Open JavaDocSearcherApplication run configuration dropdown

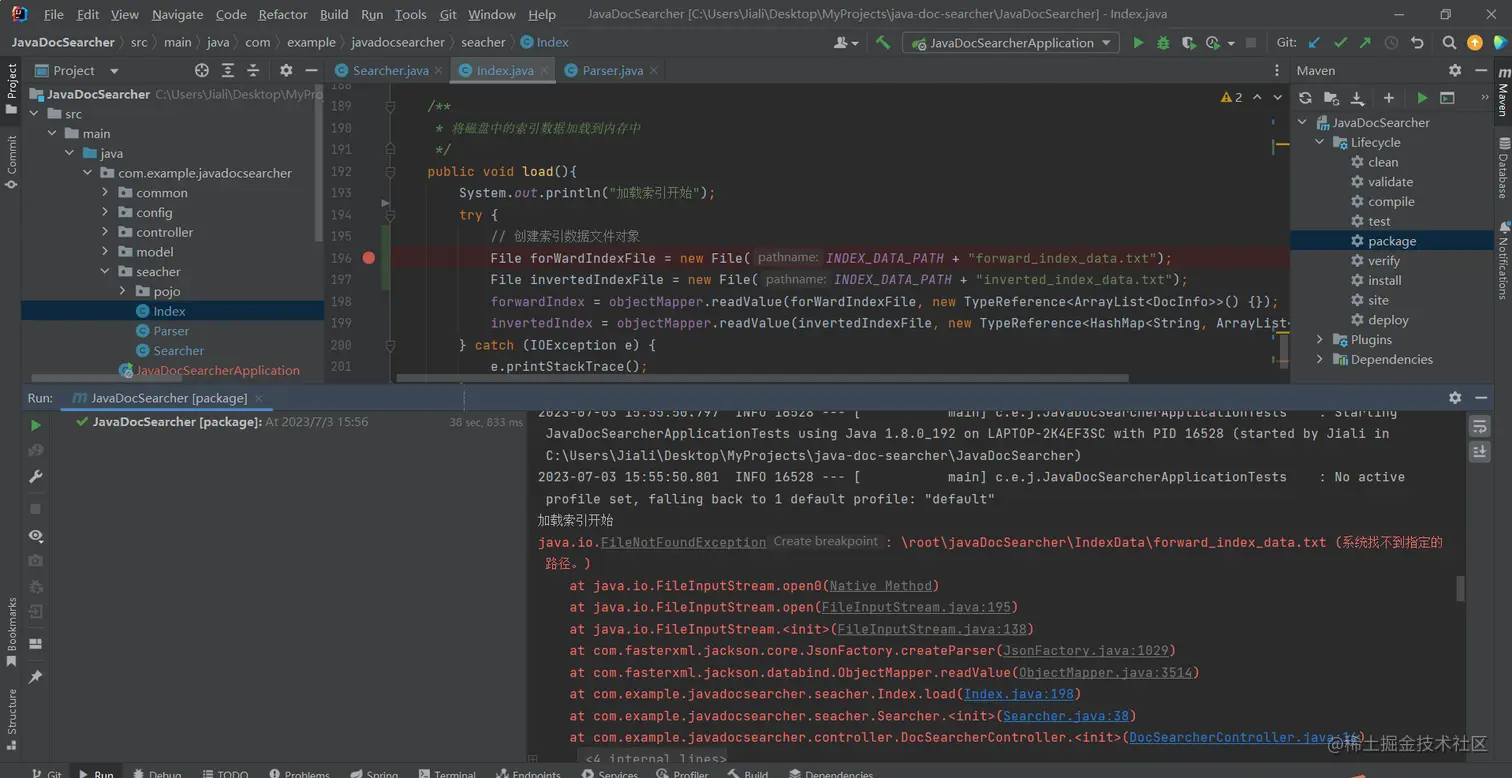point(1011,43)
